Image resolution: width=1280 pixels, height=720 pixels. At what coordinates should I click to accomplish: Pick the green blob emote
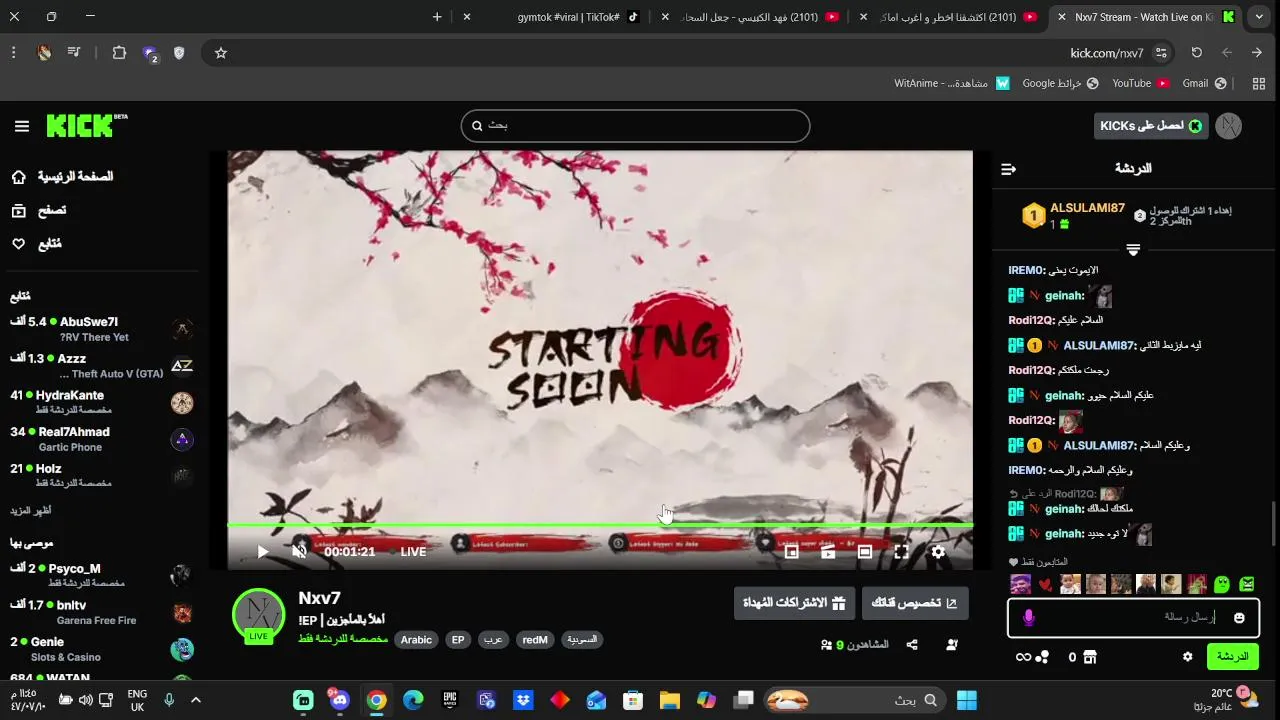coord(1221,584)
